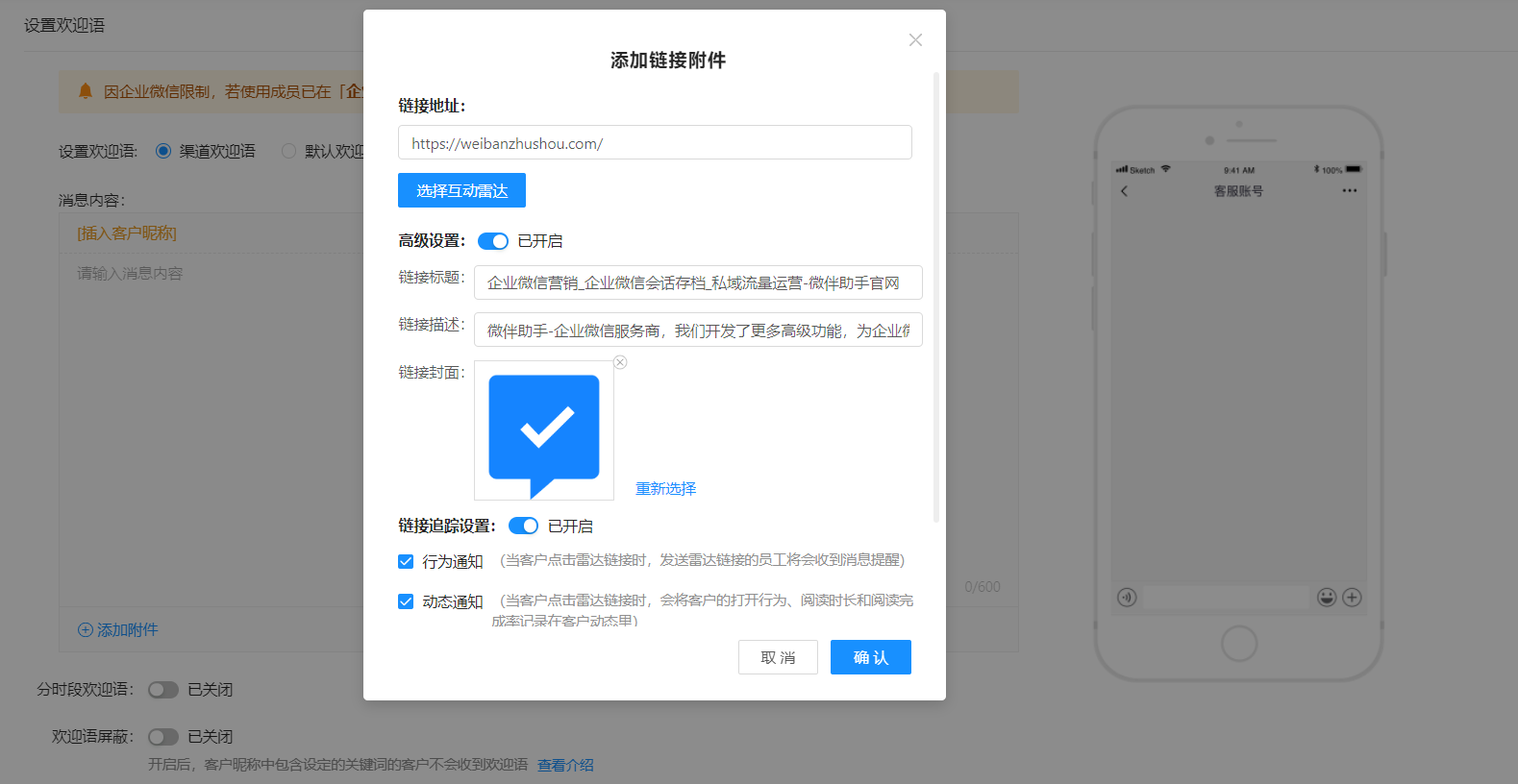Tap the plus icon in phone chat bar
This screenshot has height=784, width=1518.
1352,598
